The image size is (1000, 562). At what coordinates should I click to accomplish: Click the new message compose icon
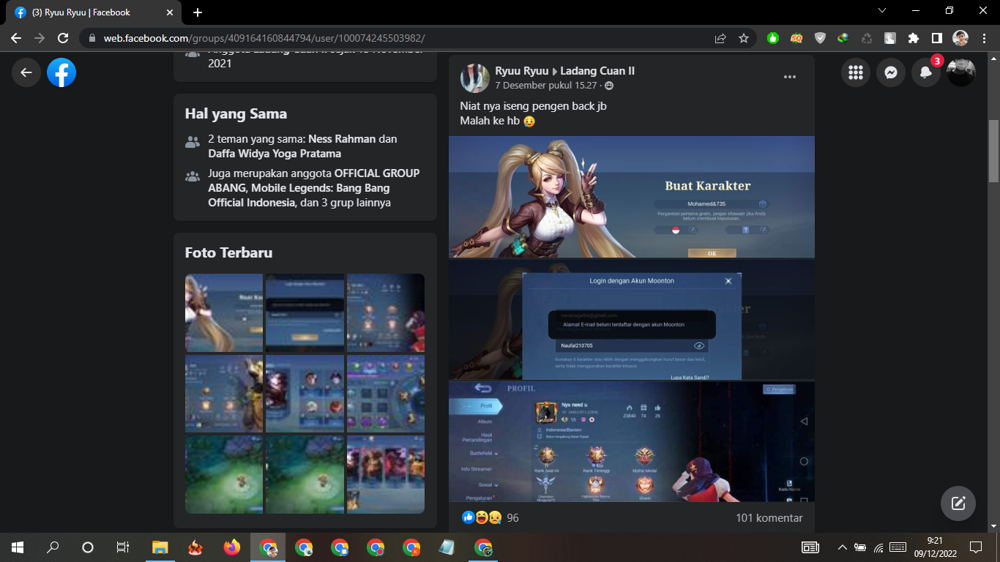pyautogui.click(x=958, y=503)
